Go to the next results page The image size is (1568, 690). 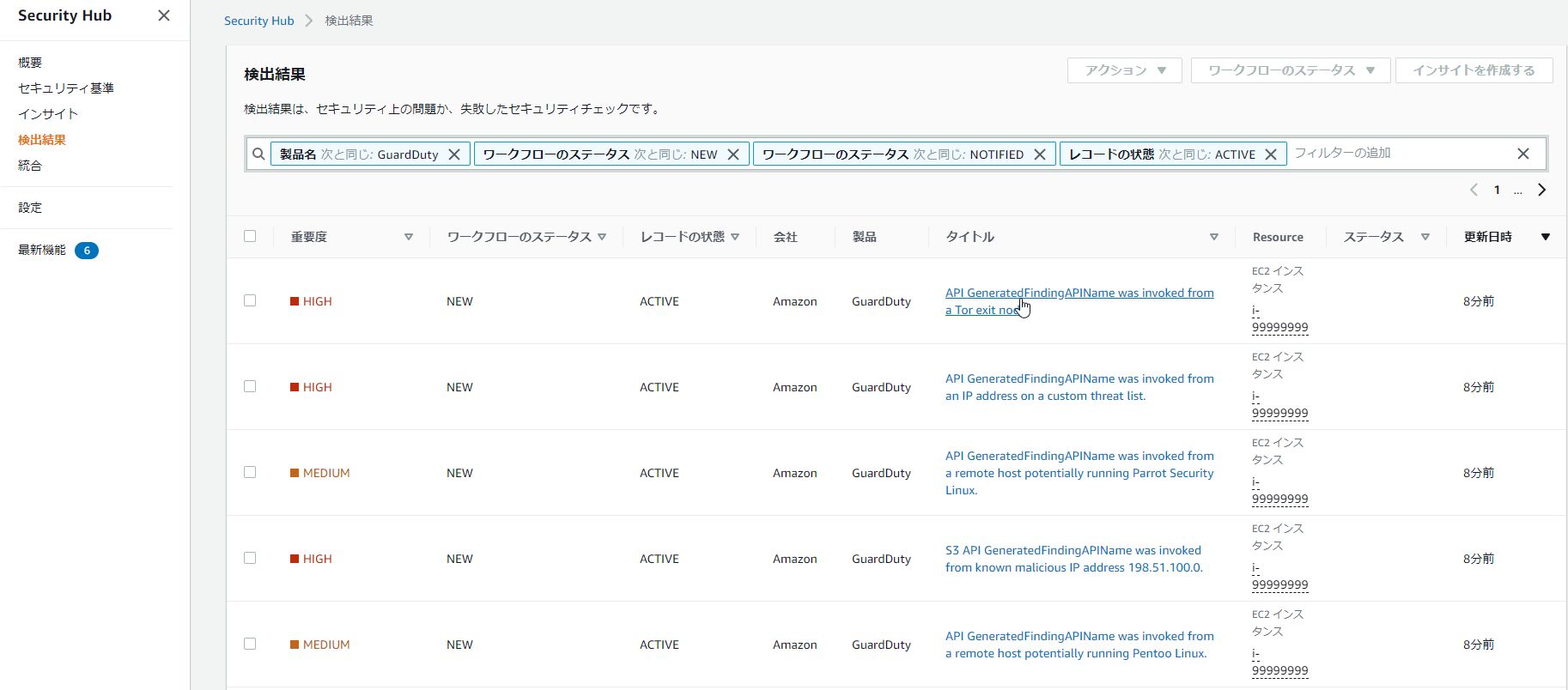point(1542,190)
